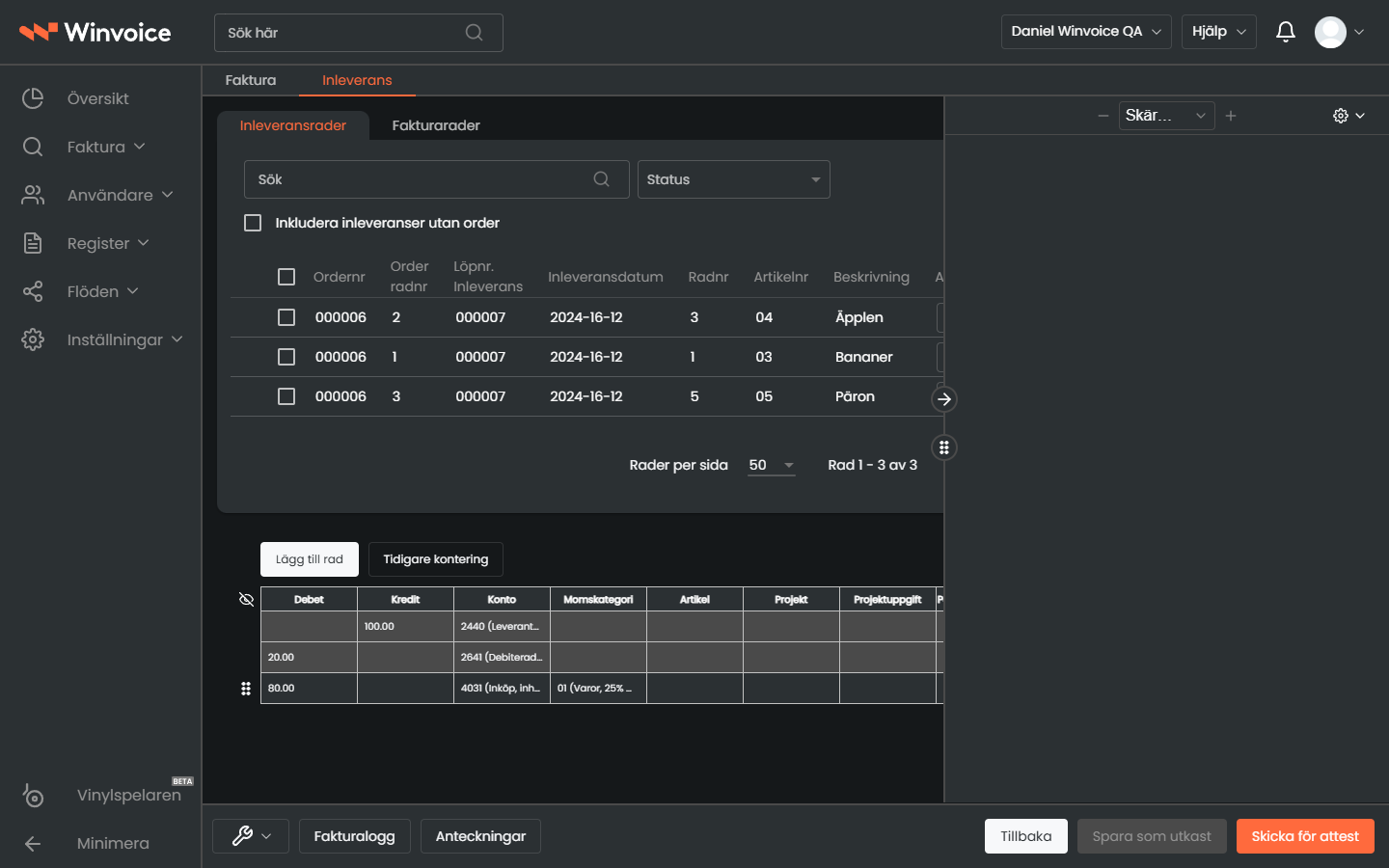Click the zoom in plus icon
The width and height of the screenshot is (1389, 868).
pos(1231,116)
